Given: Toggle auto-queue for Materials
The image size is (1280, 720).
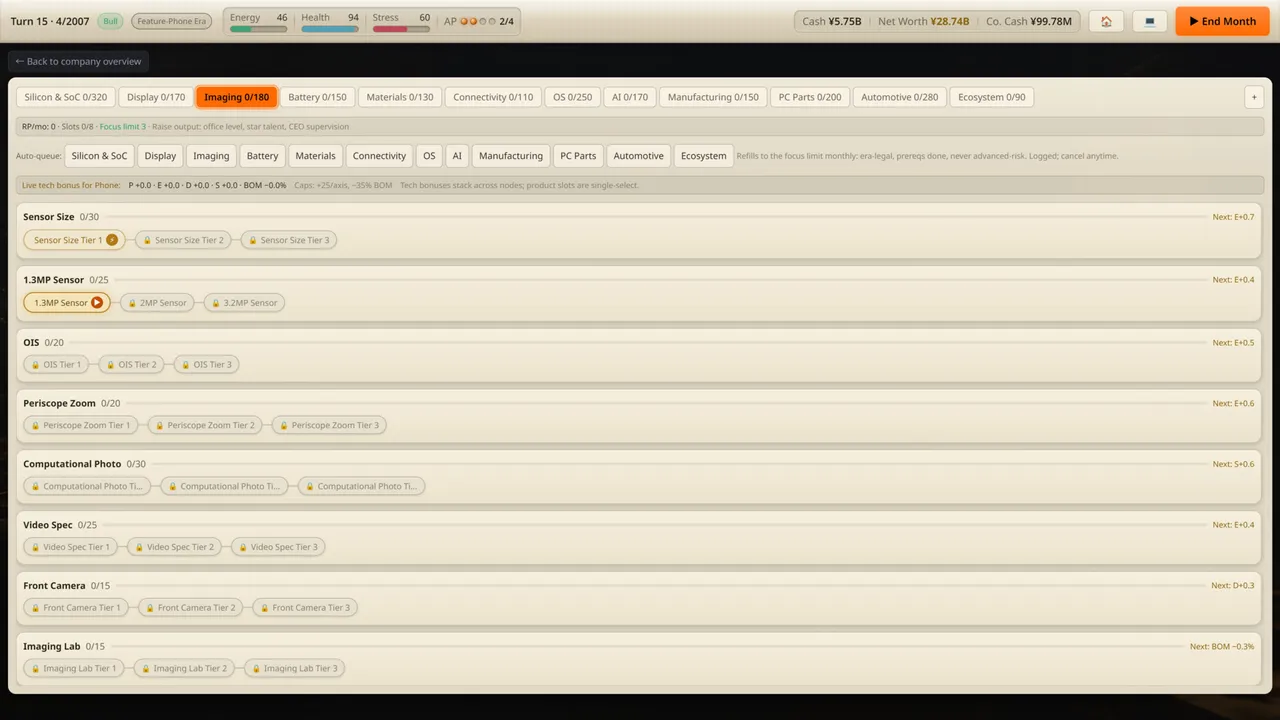Looking at the screenshot, I should [315, 156].
